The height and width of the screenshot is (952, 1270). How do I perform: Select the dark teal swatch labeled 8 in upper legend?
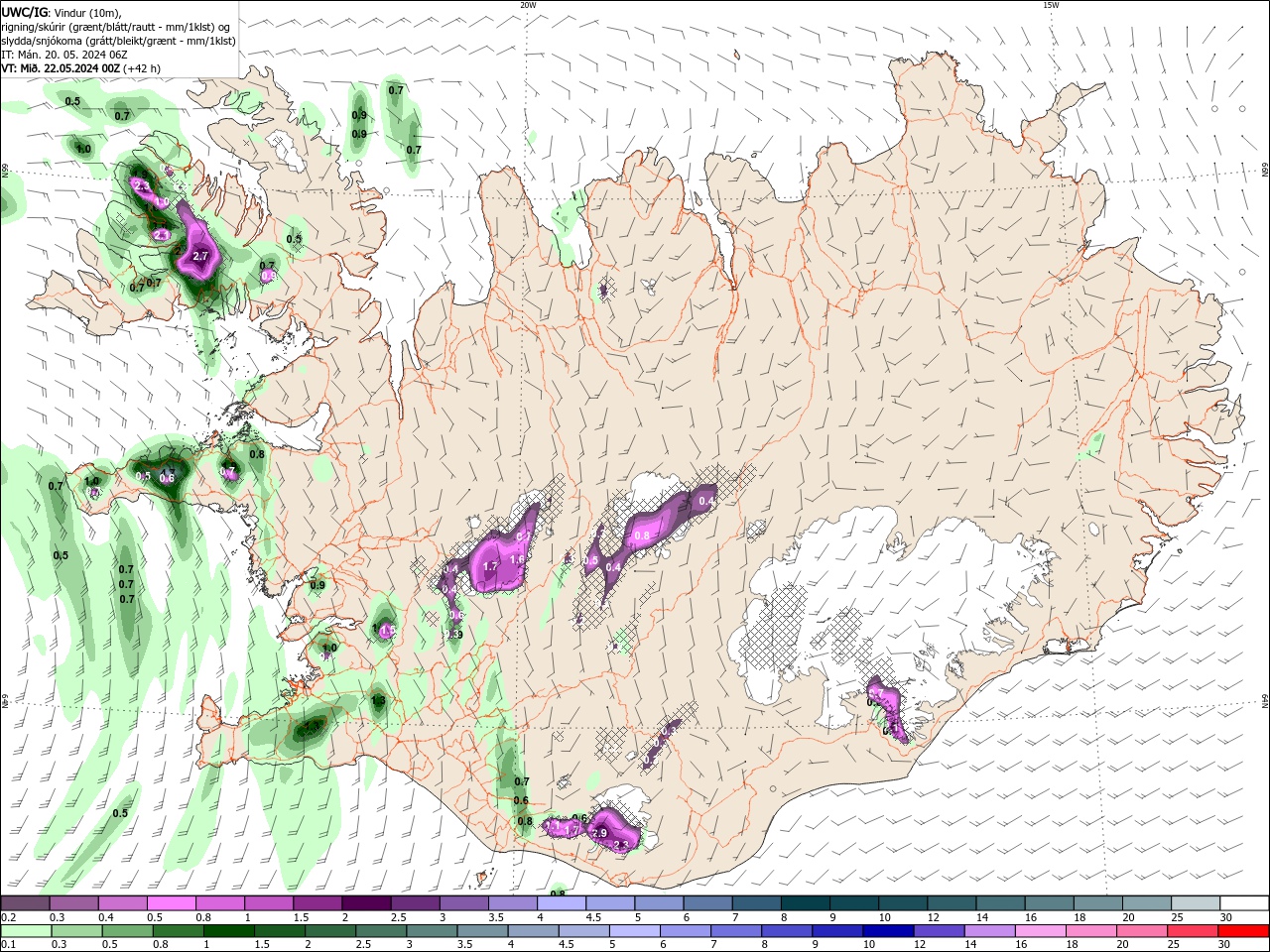tap(805, 903)
